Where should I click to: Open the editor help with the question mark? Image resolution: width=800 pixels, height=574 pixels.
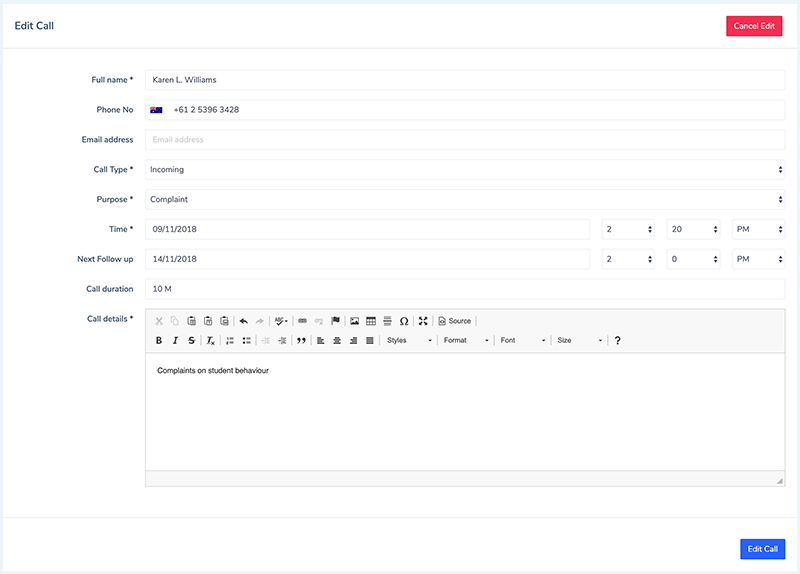[x=617, y=340]
